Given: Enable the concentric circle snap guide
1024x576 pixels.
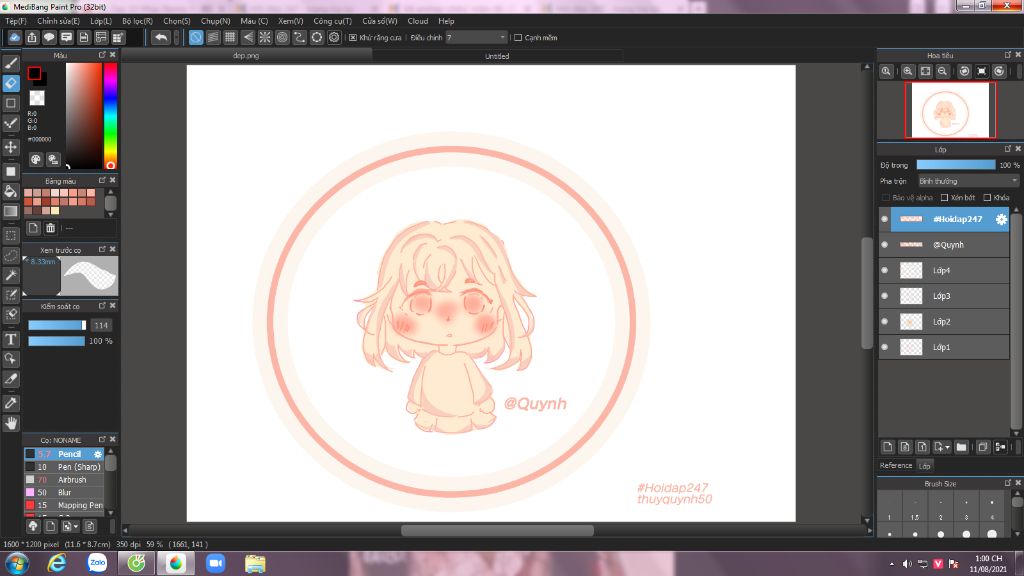Looking at the screenshot, I should (282, 37).
